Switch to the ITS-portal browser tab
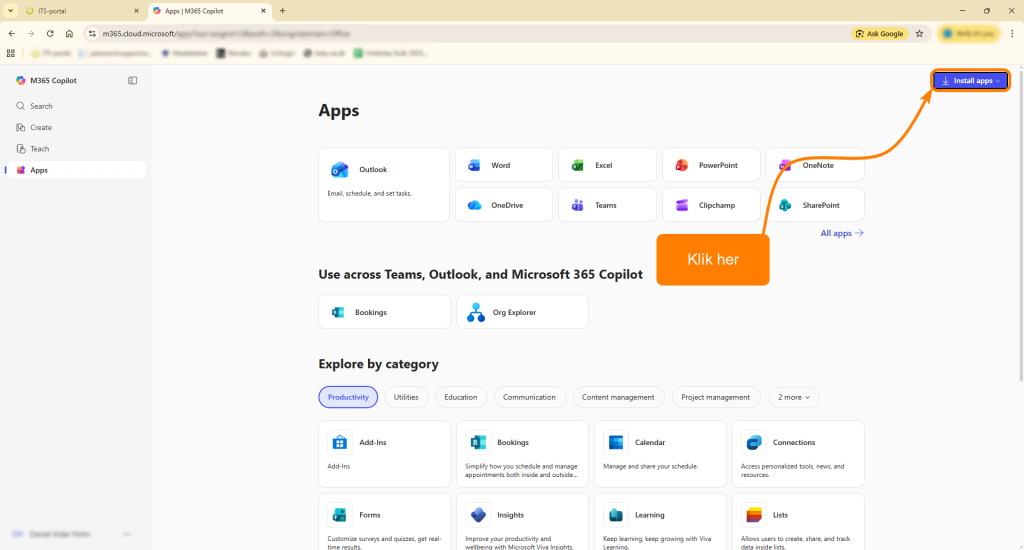Viewport: 1024px width, 550px height. point(80,10)
